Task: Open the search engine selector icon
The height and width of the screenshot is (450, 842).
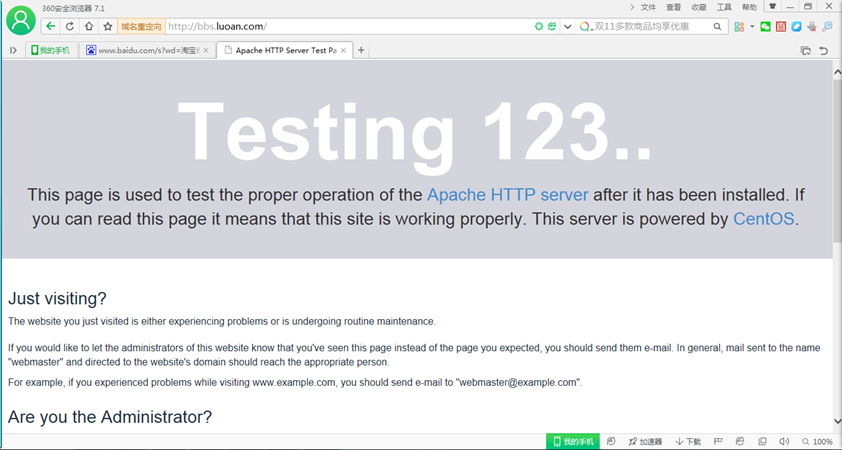Action: (x=585, y=26)
